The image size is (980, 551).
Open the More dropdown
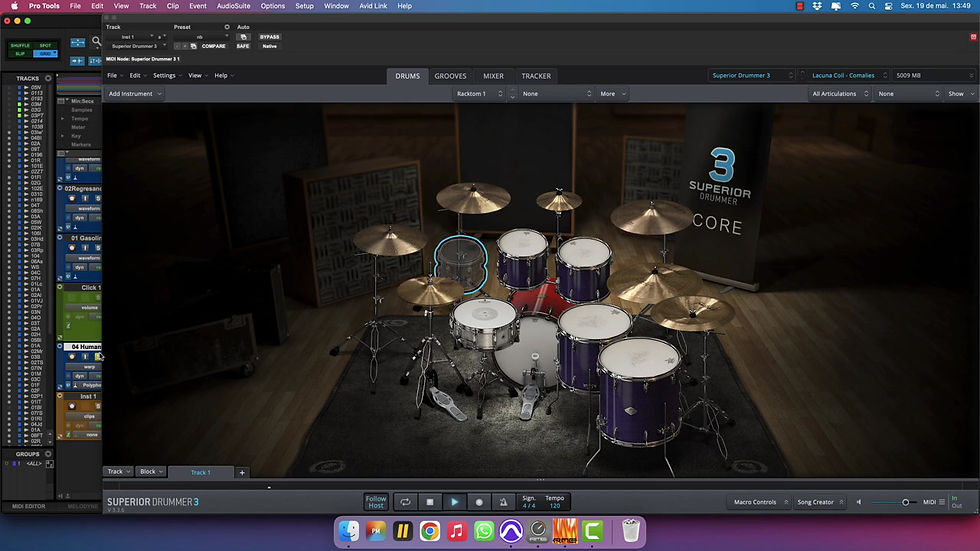click(612, 94)
